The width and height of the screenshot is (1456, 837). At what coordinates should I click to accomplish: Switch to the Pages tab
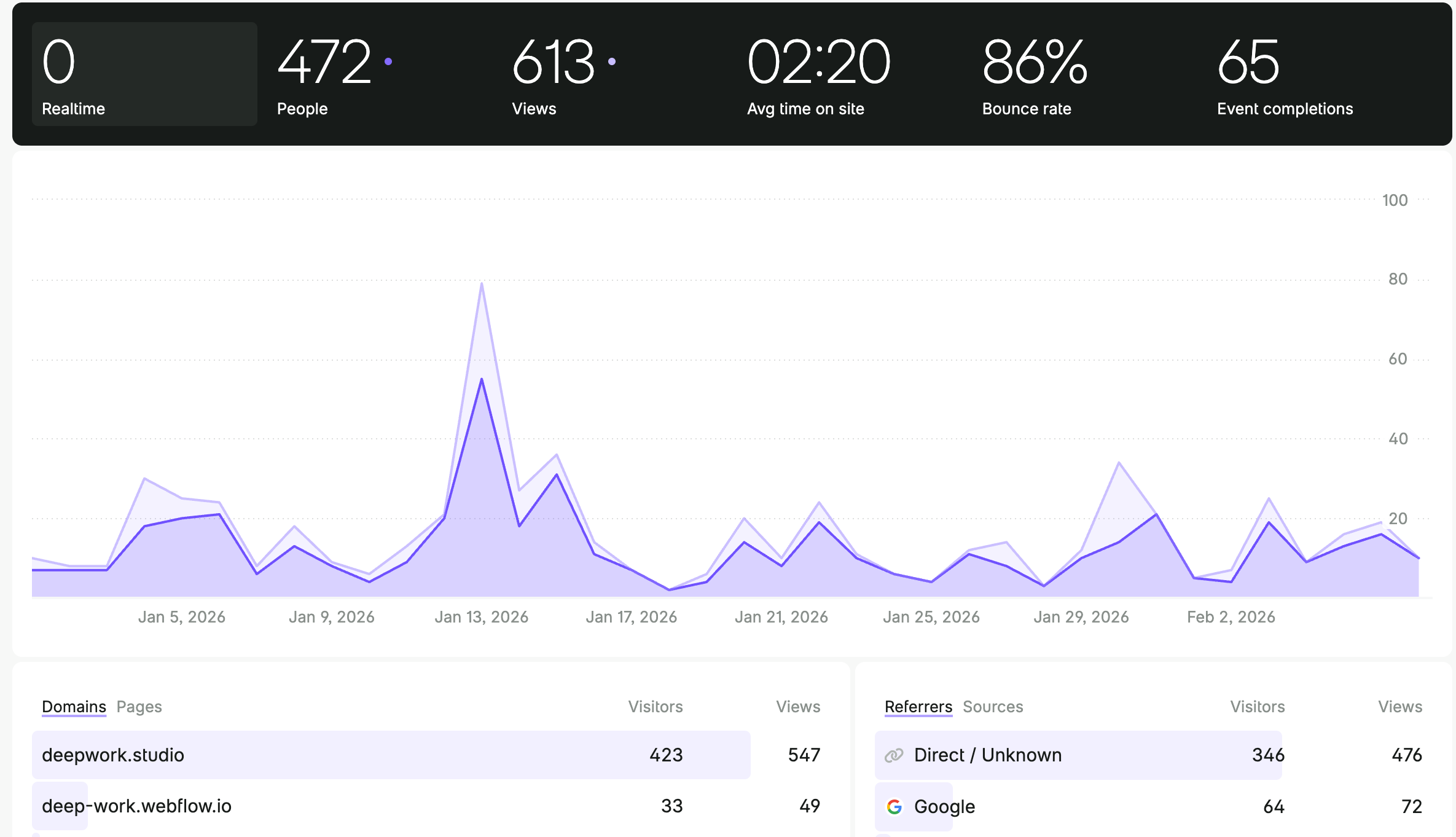139,707
